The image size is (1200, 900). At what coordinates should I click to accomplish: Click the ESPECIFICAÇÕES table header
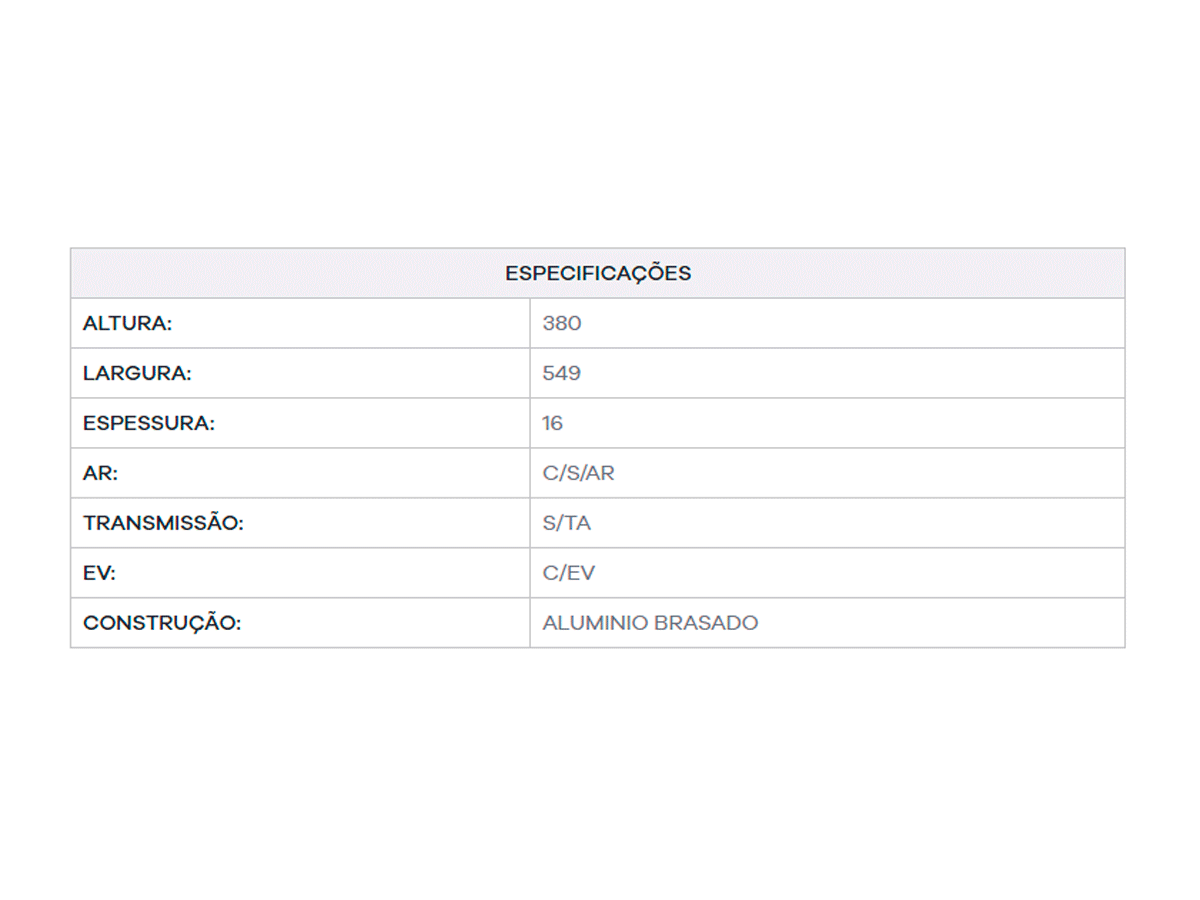[x=597, y=273]
